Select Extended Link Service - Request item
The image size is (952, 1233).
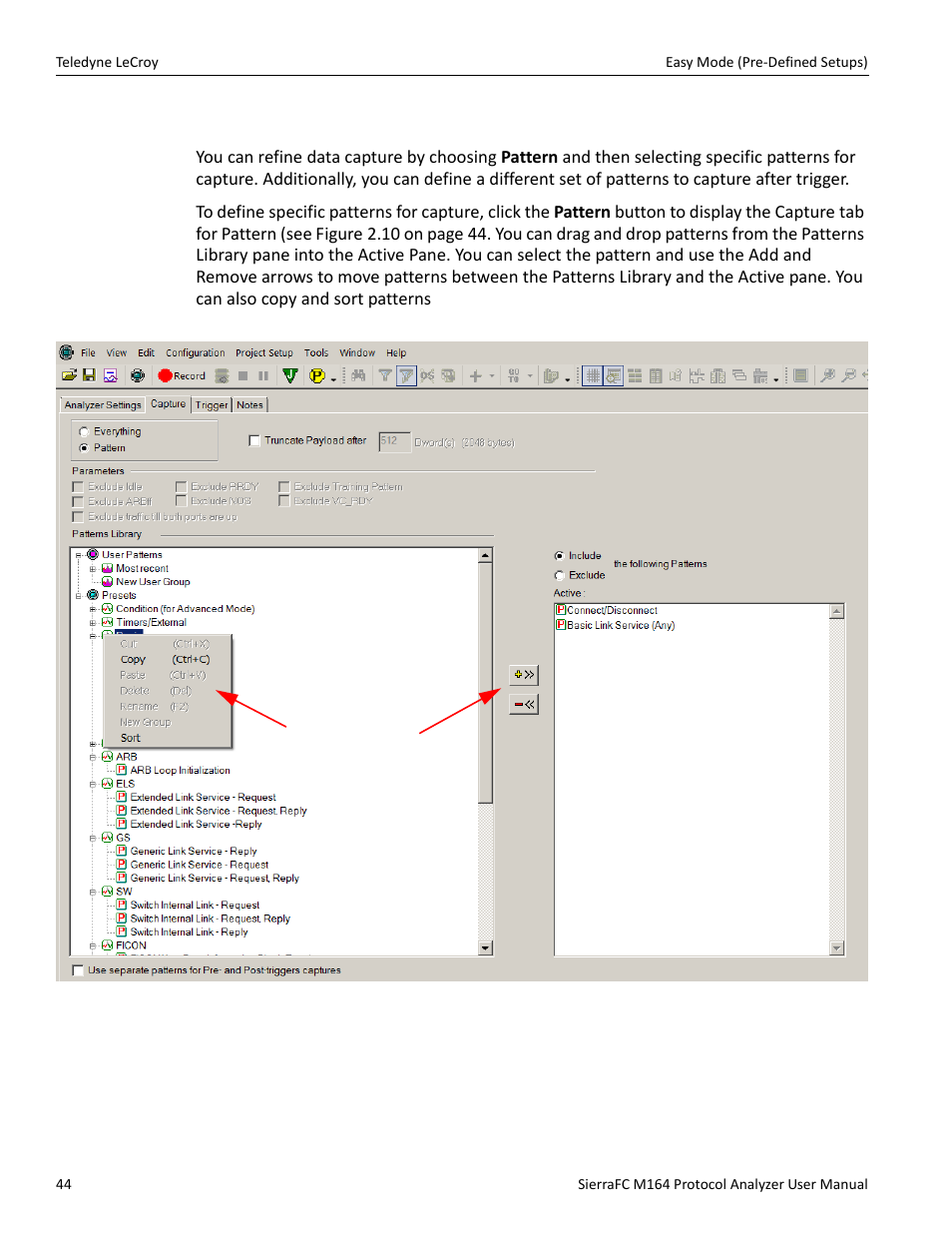pos(203,798)
